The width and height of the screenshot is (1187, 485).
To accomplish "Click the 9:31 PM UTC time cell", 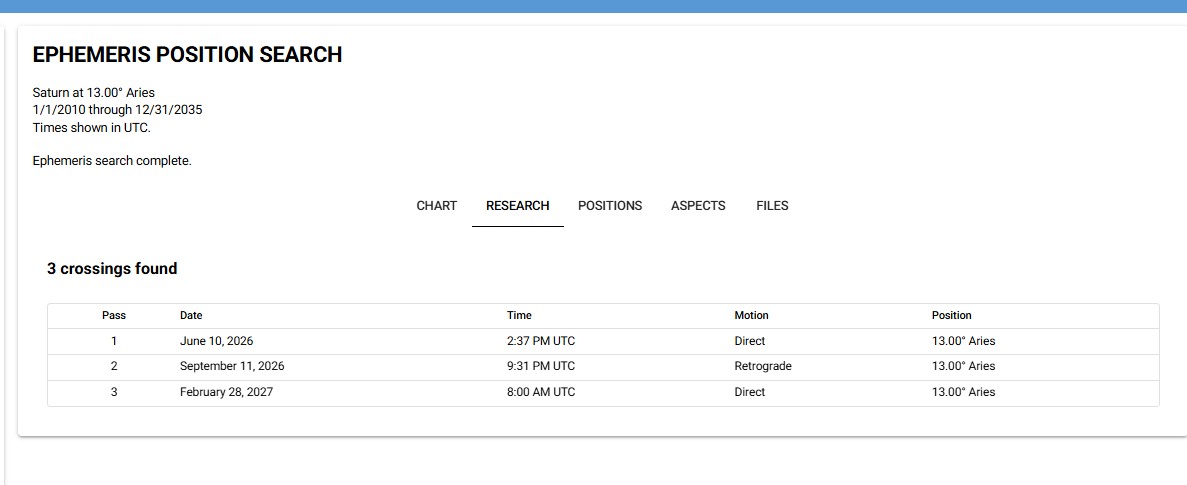I will tap(541, 366).
